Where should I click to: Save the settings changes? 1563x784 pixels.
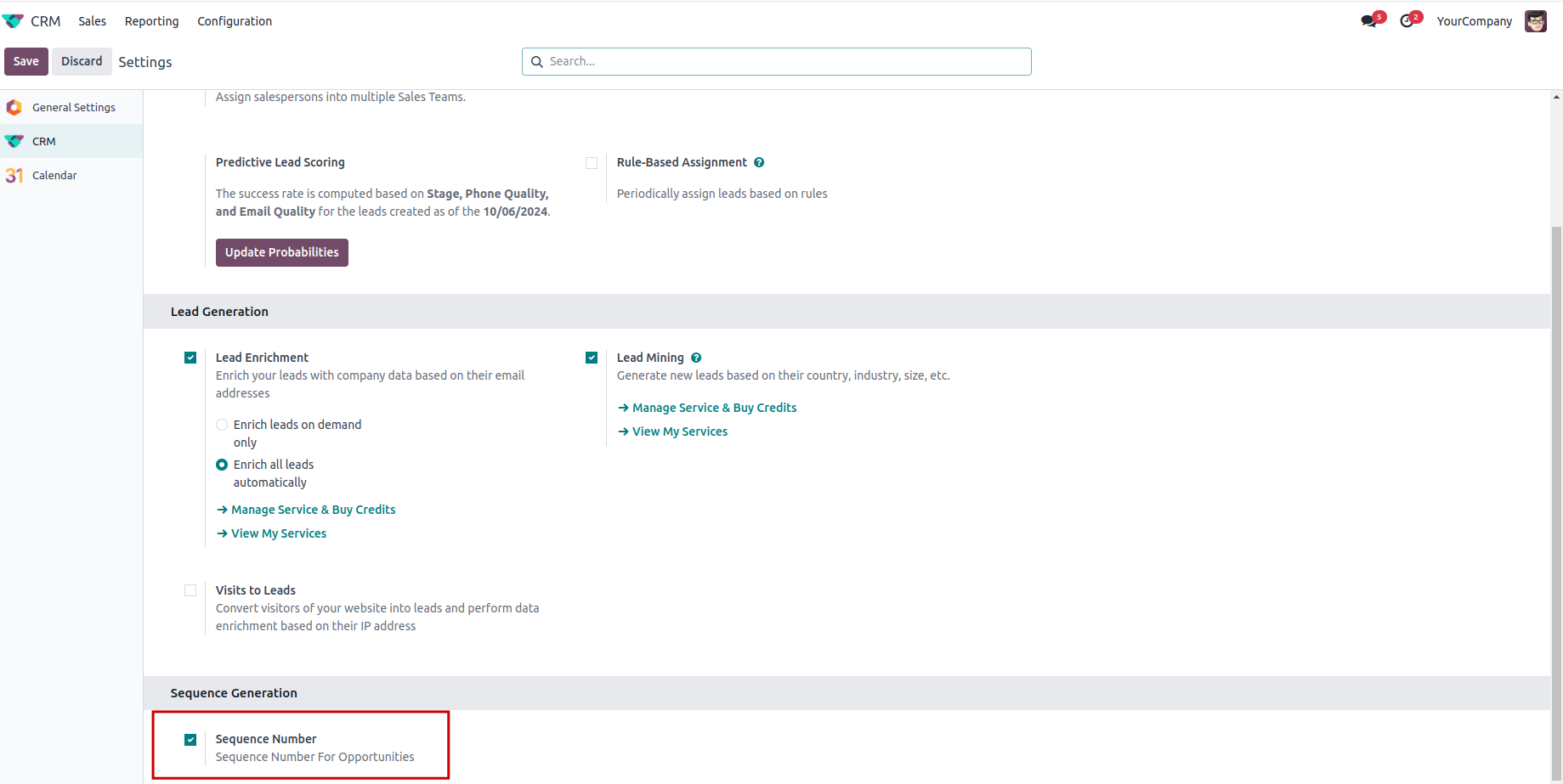tap(25, 61)
